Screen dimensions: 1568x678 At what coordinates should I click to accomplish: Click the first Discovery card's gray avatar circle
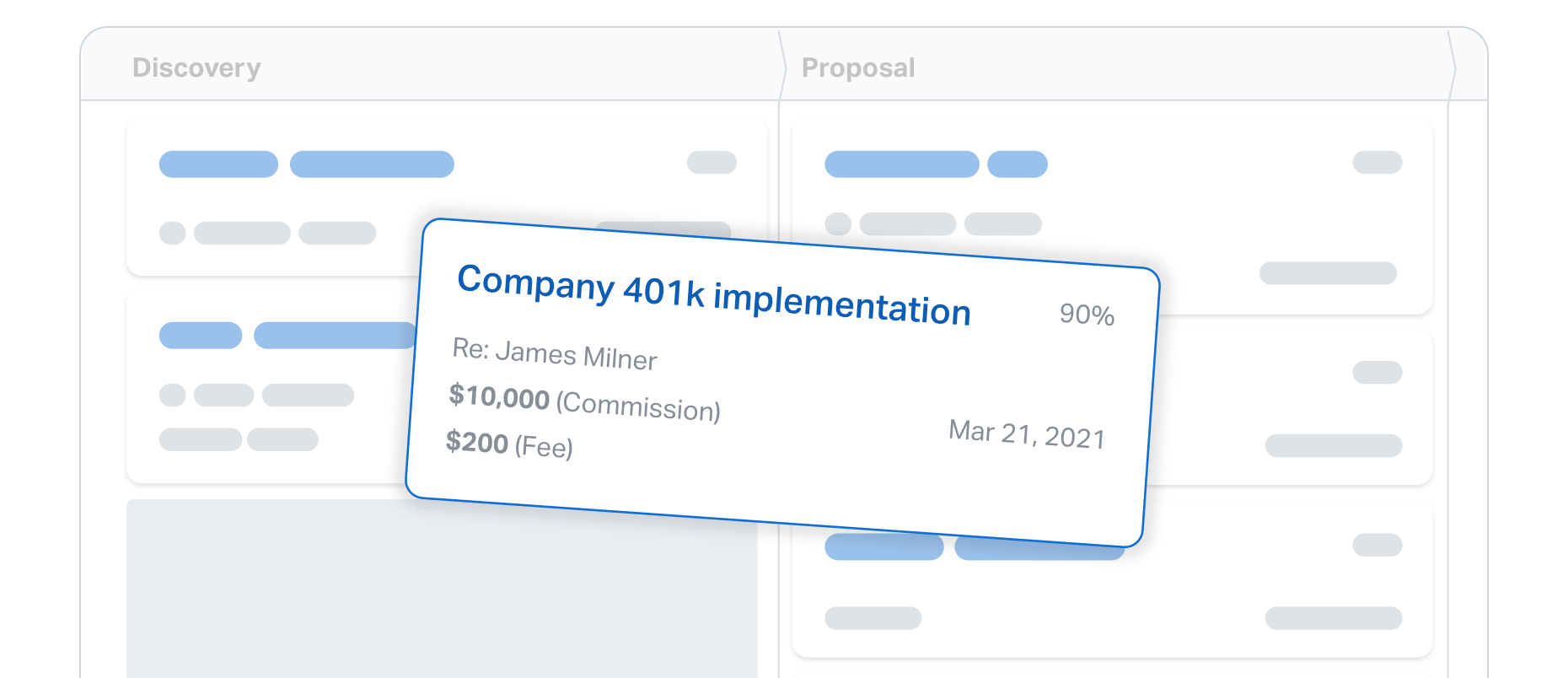[x=173, y=233]
